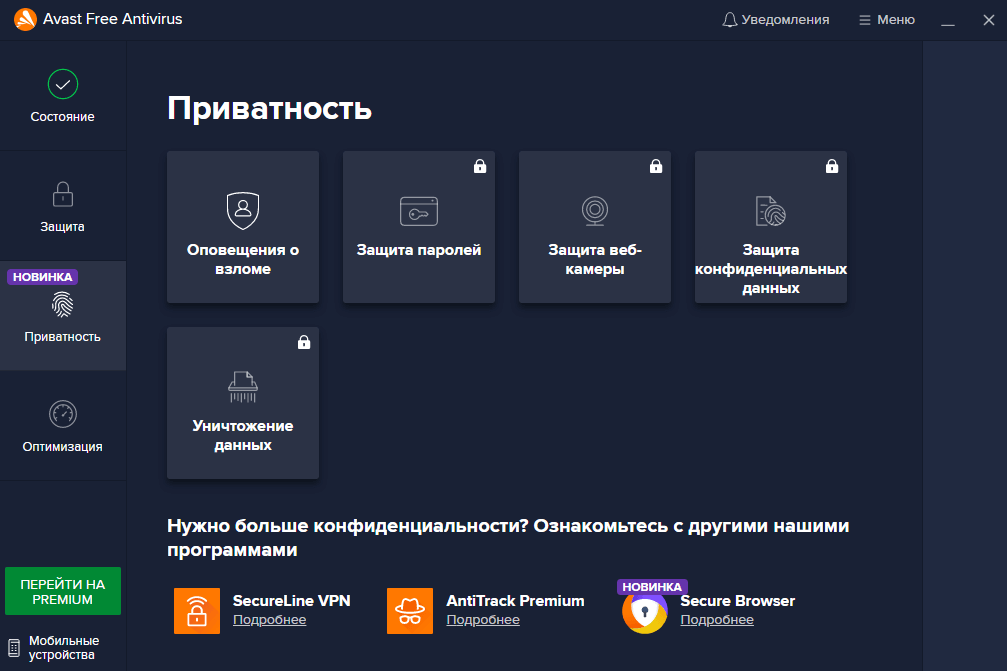Open Подробнее link under SecureLine VPN

tap(269, 620)
